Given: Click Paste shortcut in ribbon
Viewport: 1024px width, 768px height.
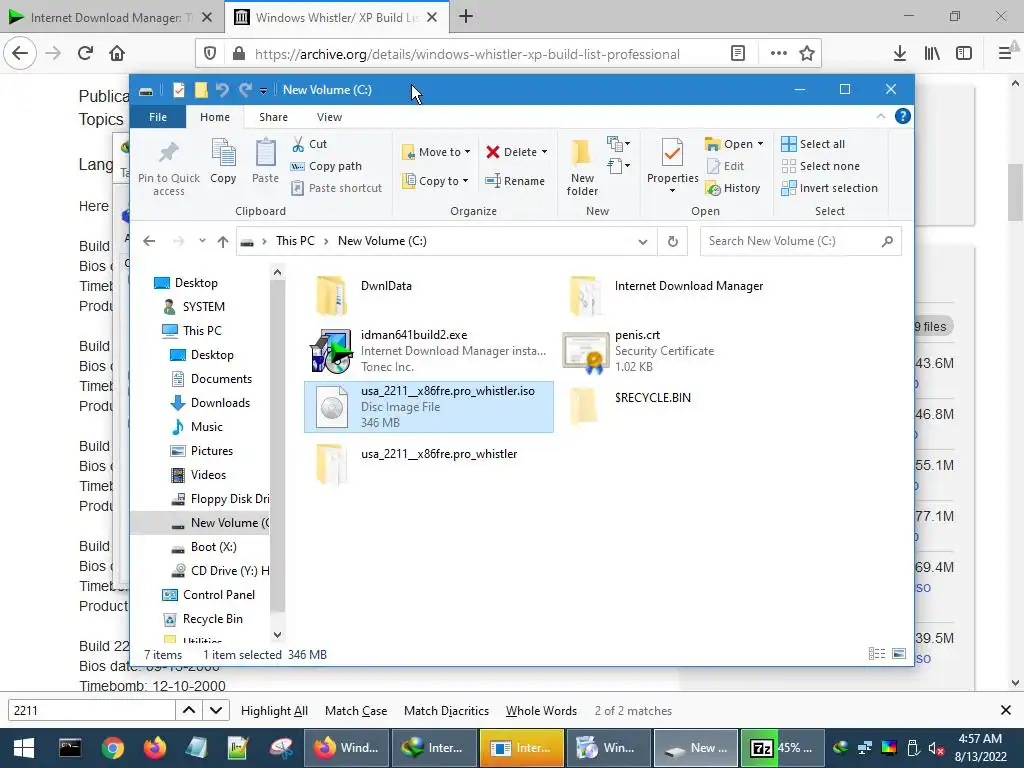Looking at the screenshot, I should [336, 188].
